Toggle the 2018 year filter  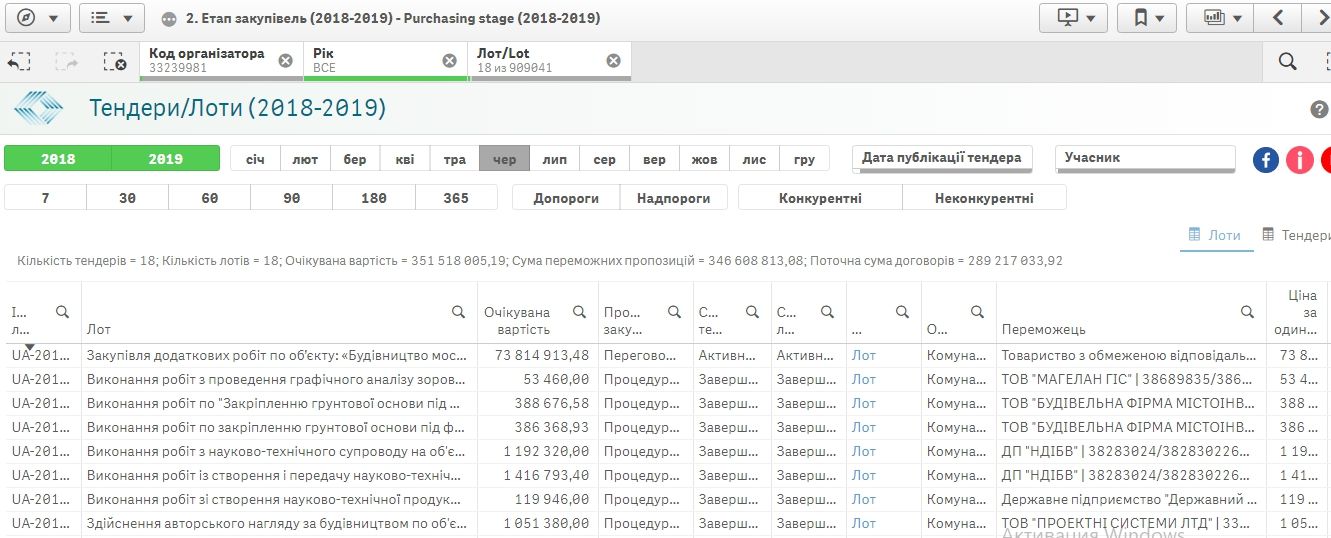point(58,159)
